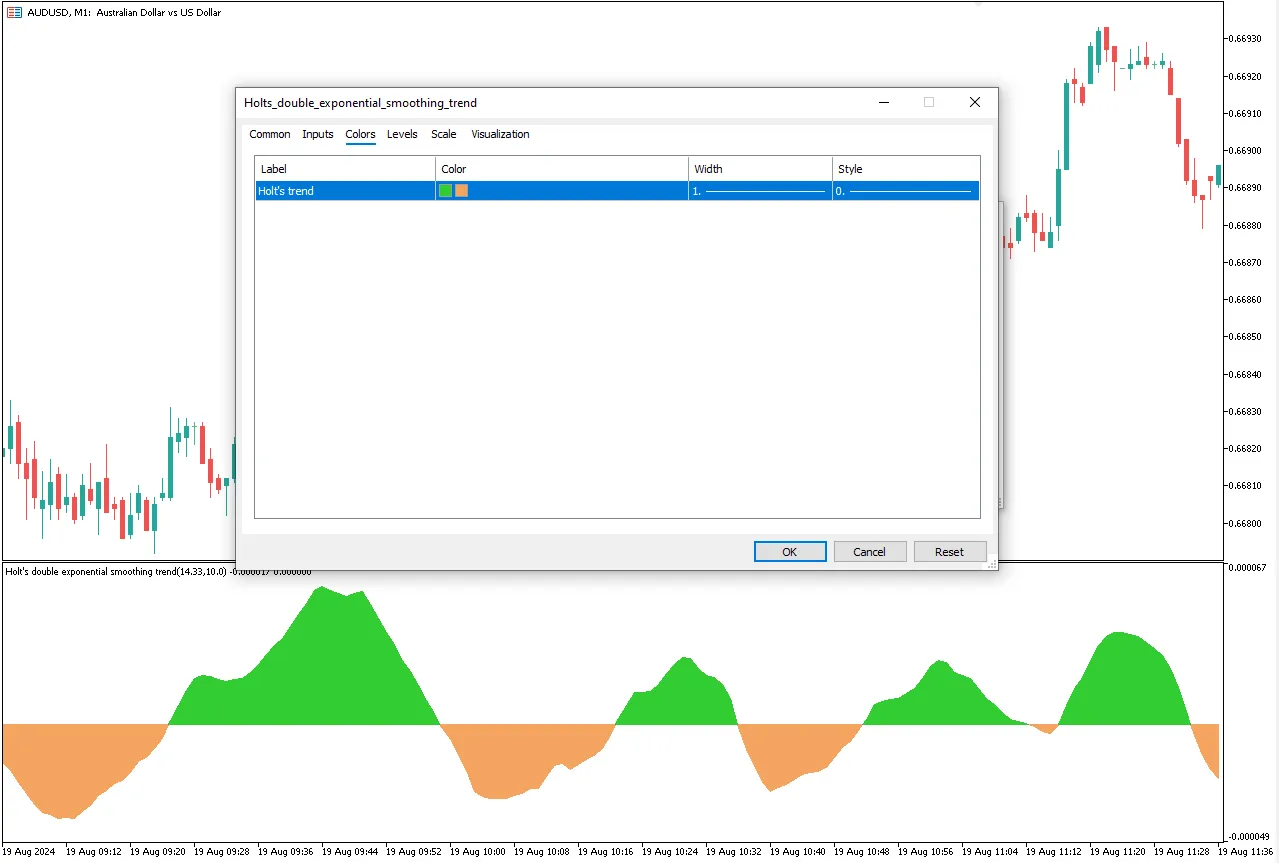Screen dimensions: 1279x863
Task: Open the Style line type dropdown
Action: click(x=905, y=191)
